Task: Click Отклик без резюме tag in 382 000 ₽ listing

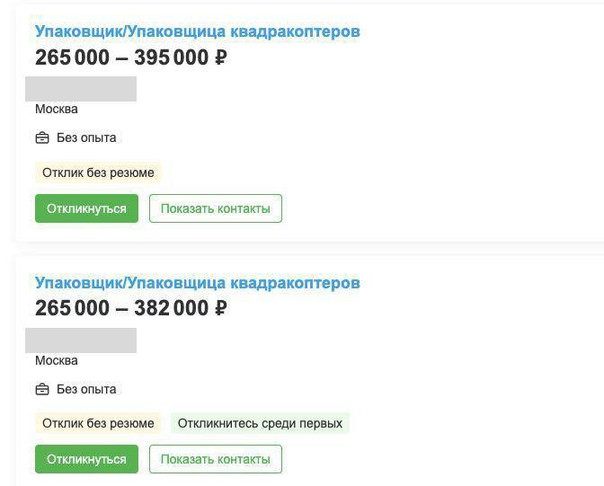Action: pyautogui.click(x=98, y=423)
